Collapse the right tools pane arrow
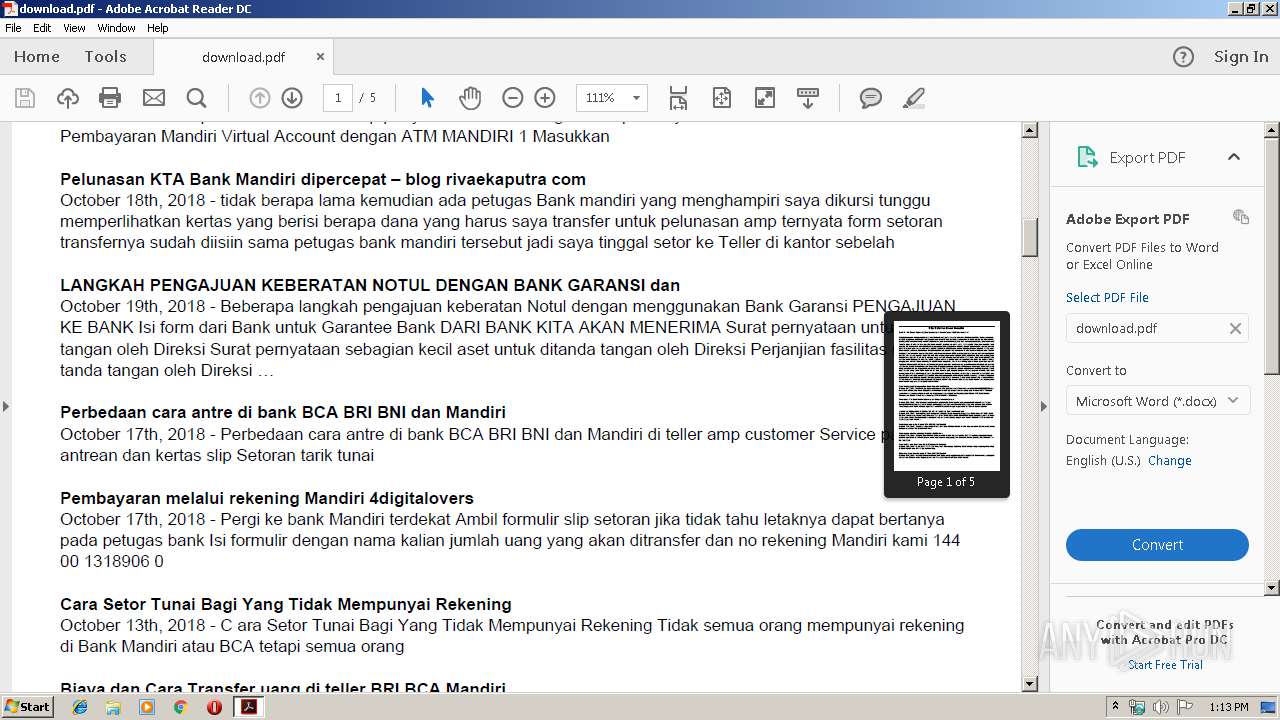 click(x=1044, y=406)
